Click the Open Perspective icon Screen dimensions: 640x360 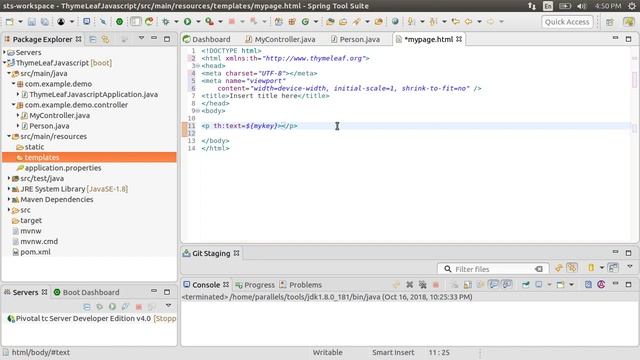click(610, 22)
